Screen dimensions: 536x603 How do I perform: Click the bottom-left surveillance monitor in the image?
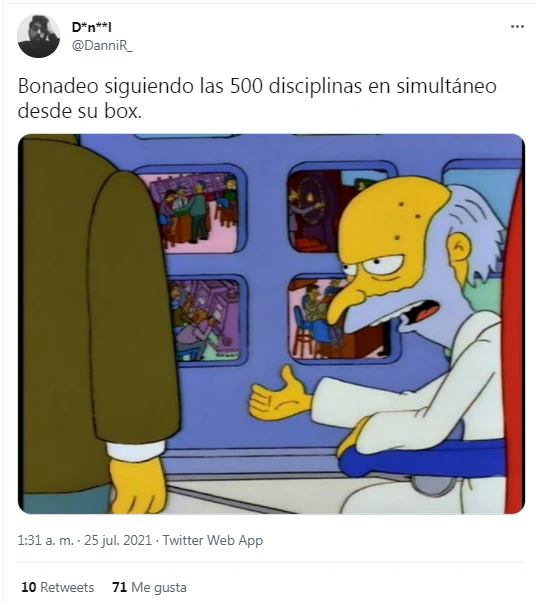click(208, 320)
